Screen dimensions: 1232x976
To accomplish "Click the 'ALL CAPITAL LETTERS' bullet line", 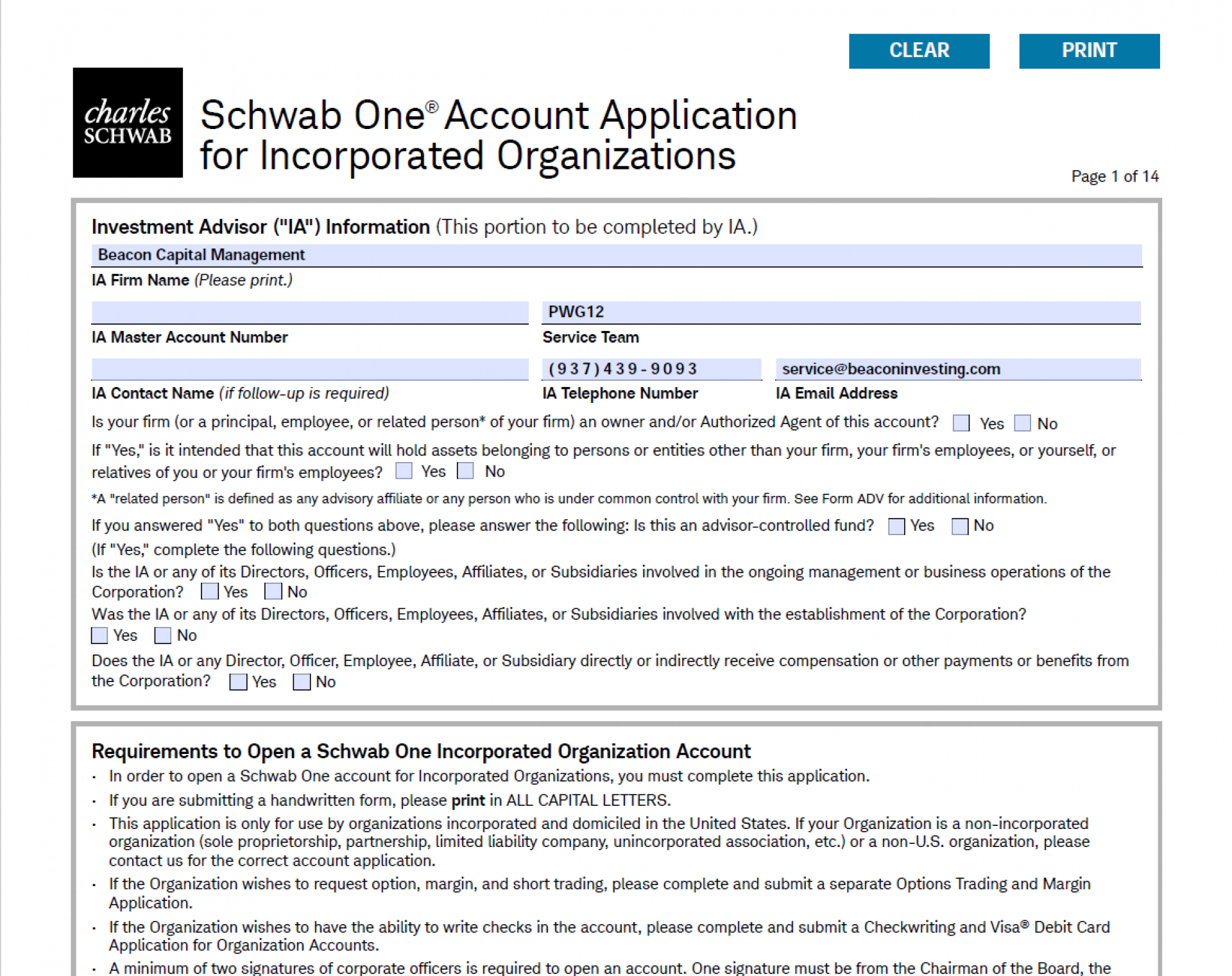I will [389, 800].
